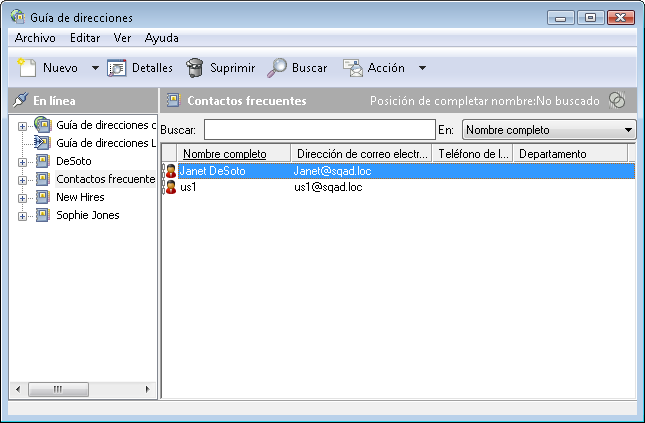The height and width of the screenshot is (423, 645).
Task: Click the Suprimir trash can icon
Action: click(x=195, y=68)
